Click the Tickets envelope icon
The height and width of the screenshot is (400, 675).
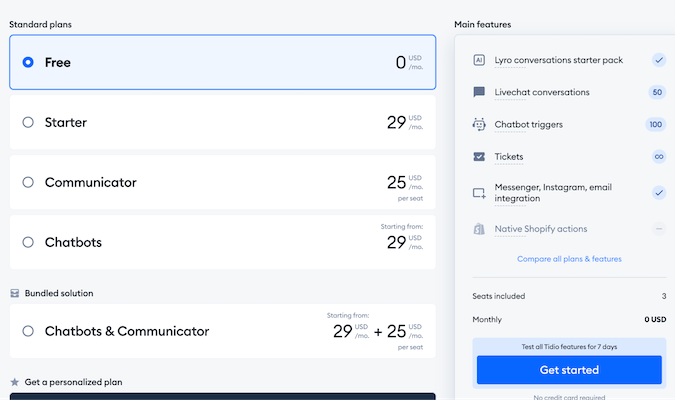pos(478,157)
